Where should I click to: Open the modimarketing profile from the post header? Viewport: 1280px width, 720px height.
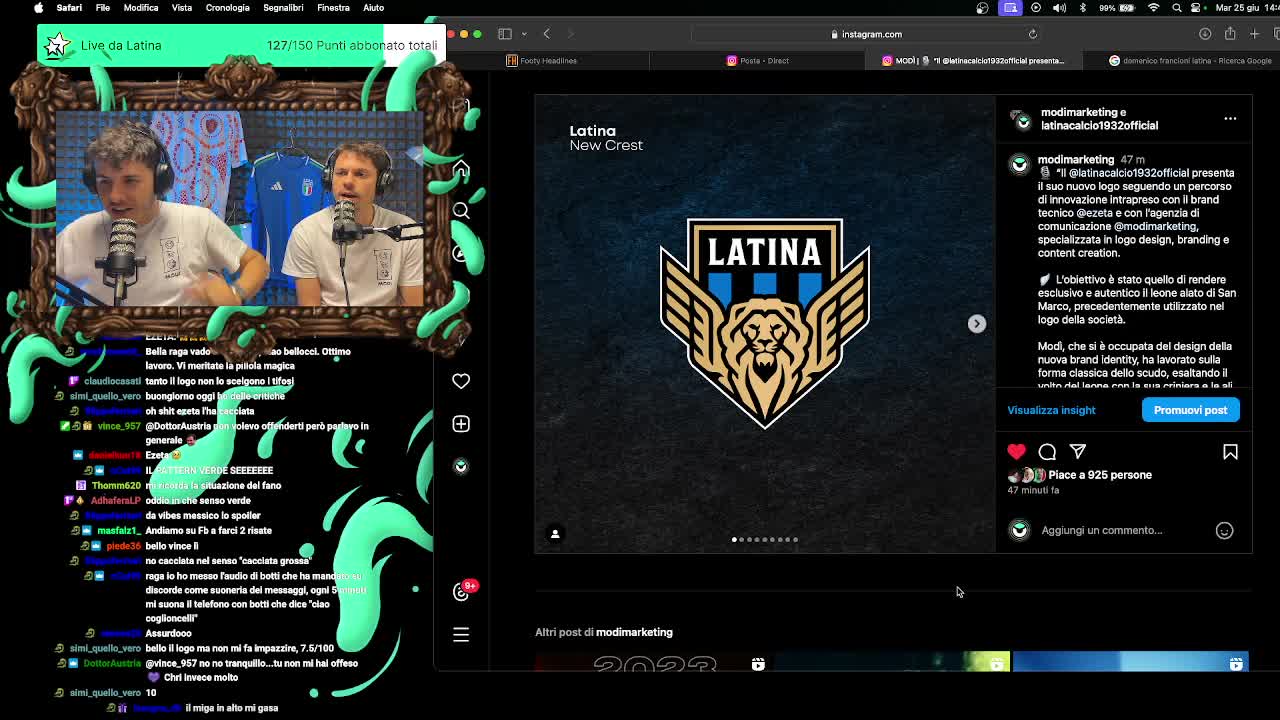tap(1076, 112)
